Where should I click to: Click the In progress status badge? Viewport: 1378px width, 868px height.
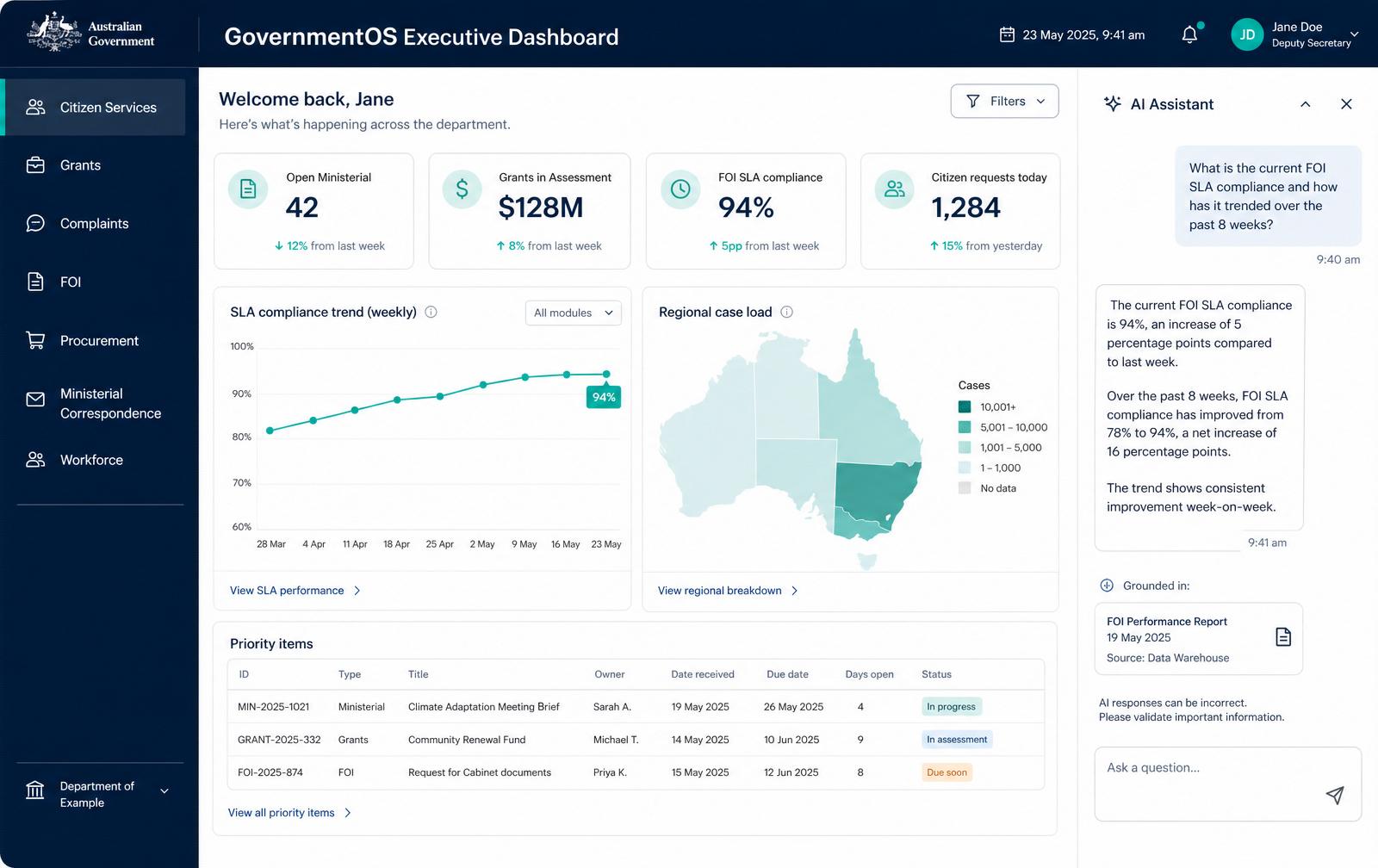[951, 706]
